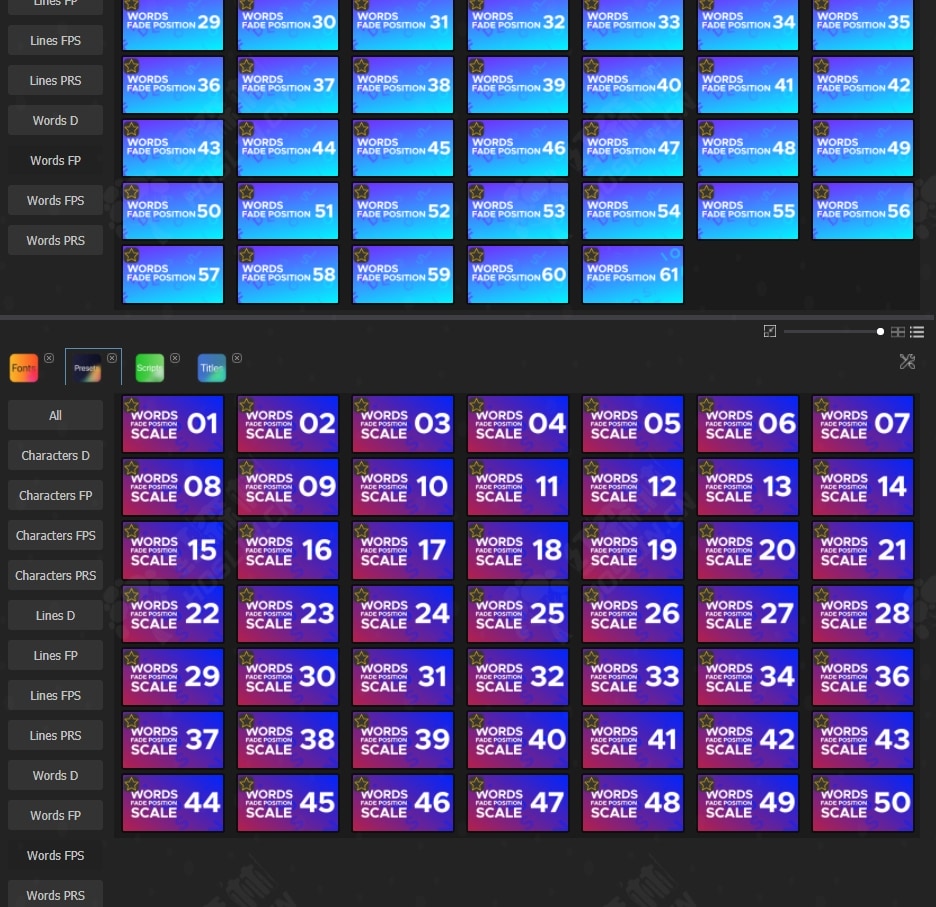The height and width of the screenshot is (907, 936).
Task: Apply the Words Fade Position 60 preset
Action: tap(518, 275)
